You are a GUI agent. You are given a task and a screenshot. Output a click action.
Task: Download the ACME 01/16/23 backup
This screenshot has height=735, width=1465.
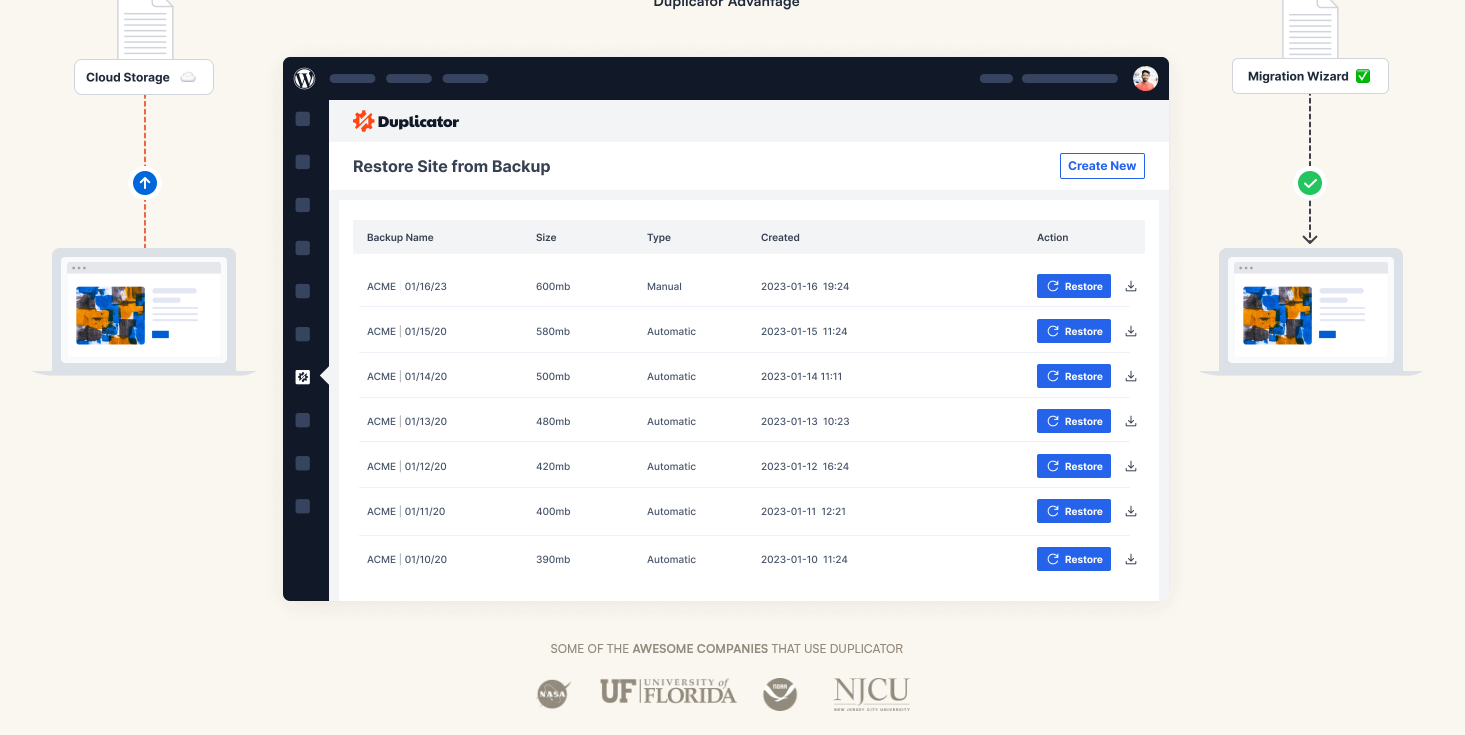[x=1131, y=286]
